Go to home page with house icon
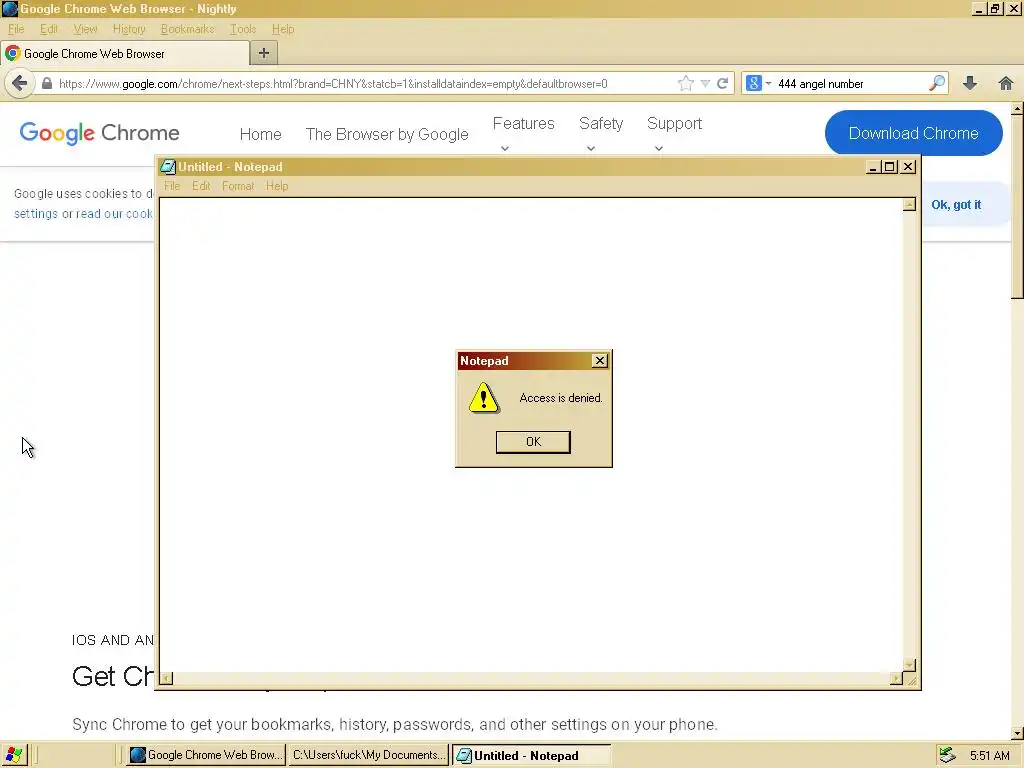1024x768 pixels. (x=1006, y=83)
